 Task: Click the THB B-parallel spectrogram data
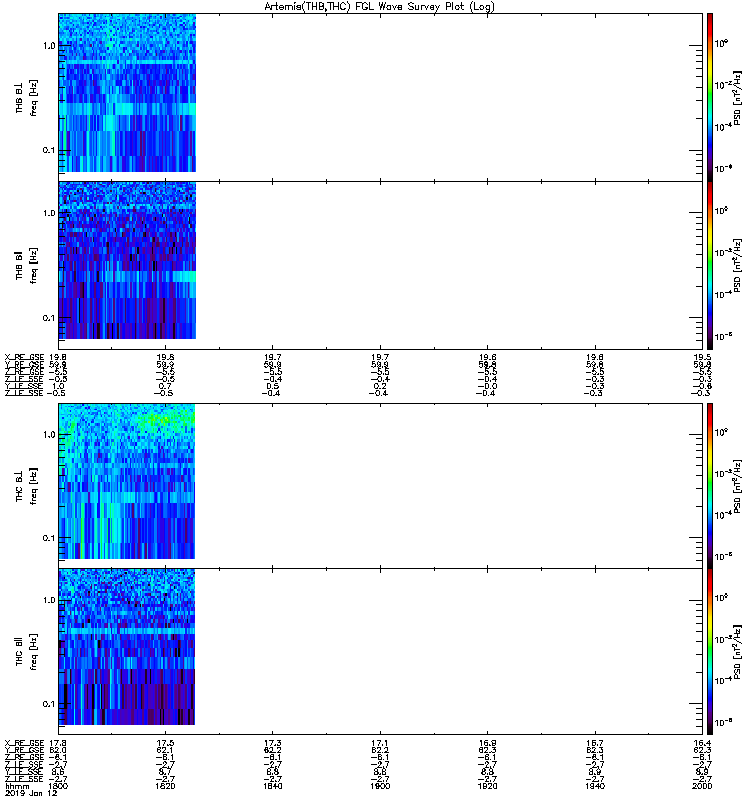(127, 260)
